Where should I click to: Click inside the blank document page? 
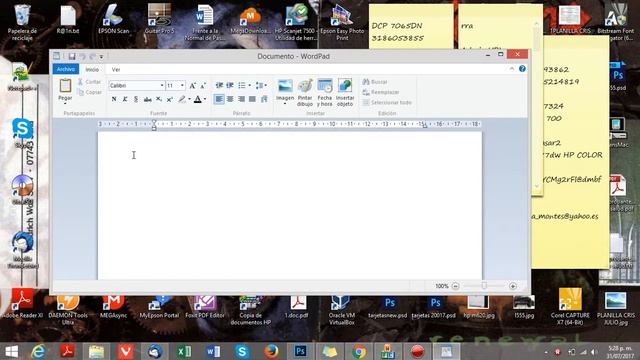[289, 206]
